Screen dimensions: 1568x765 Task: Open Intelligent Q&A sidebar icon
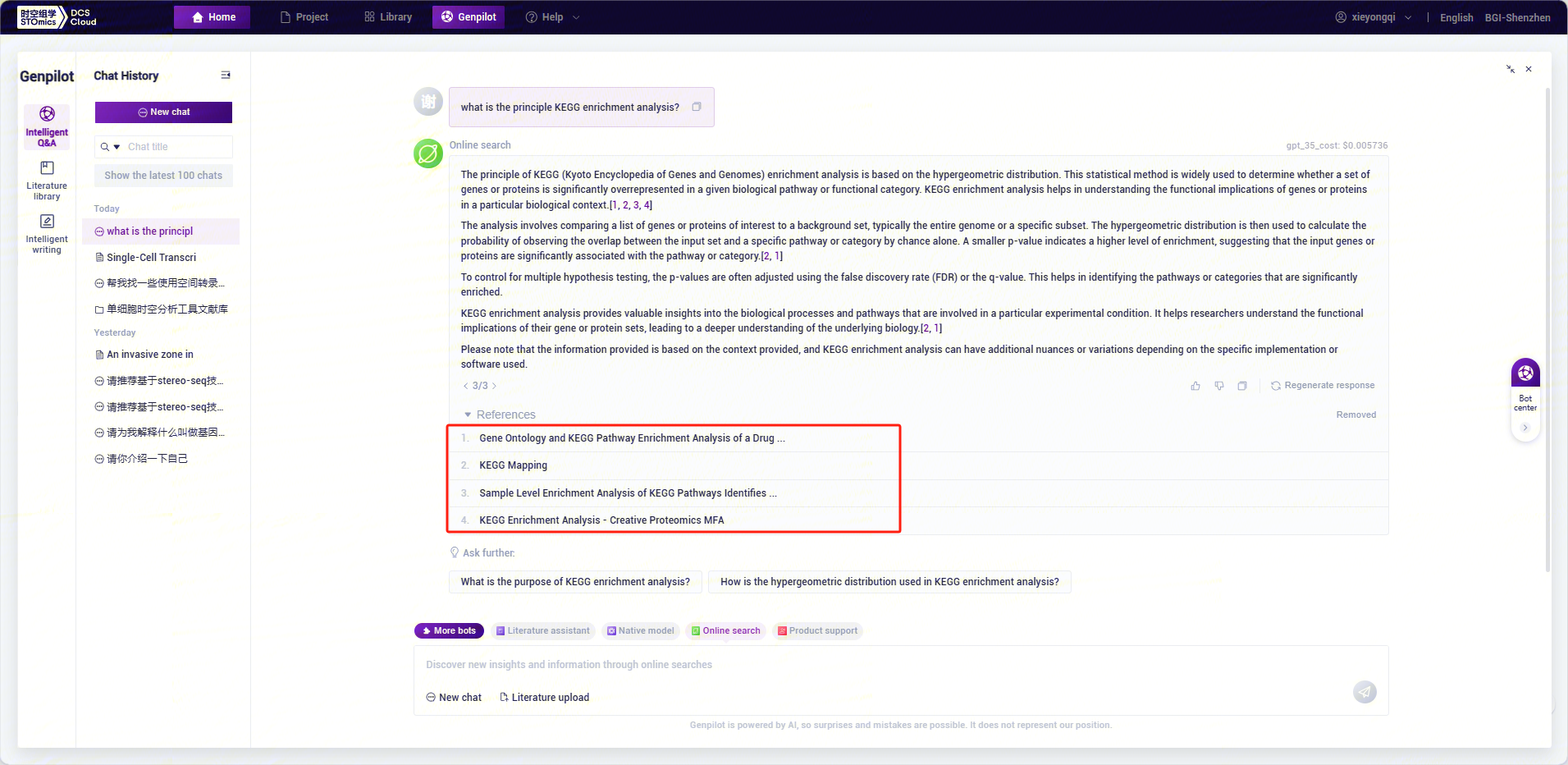pos(47,126)
